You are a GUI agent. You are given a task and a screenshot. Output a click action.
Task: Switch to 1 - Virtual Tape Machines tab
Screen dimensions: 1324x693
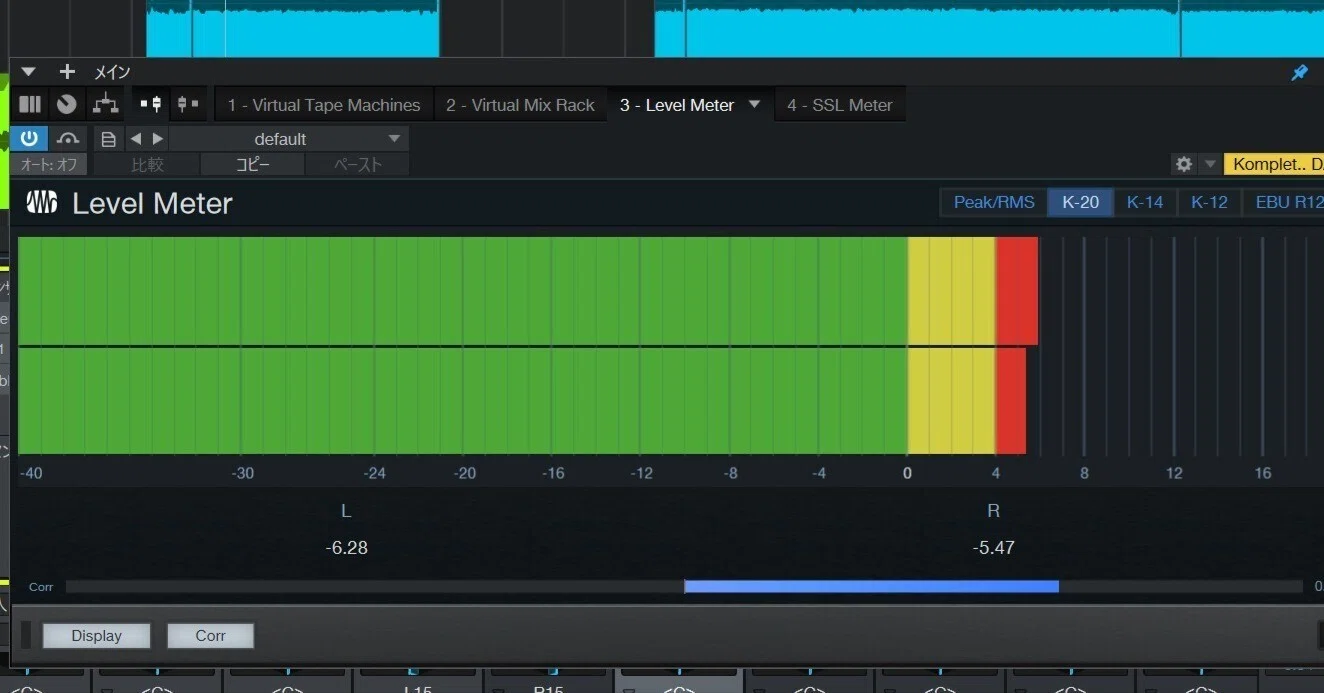324,105
